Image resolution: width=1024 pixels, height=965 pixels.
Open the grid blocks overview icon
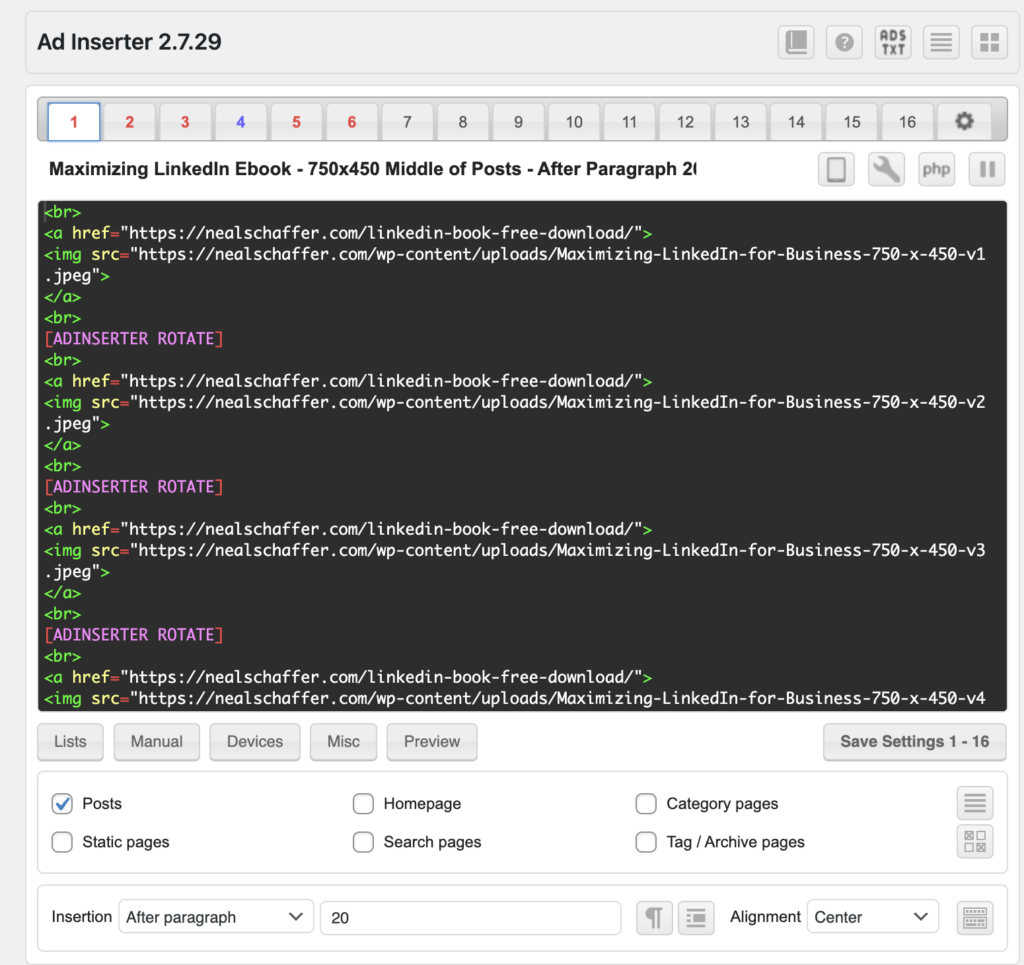989,42
